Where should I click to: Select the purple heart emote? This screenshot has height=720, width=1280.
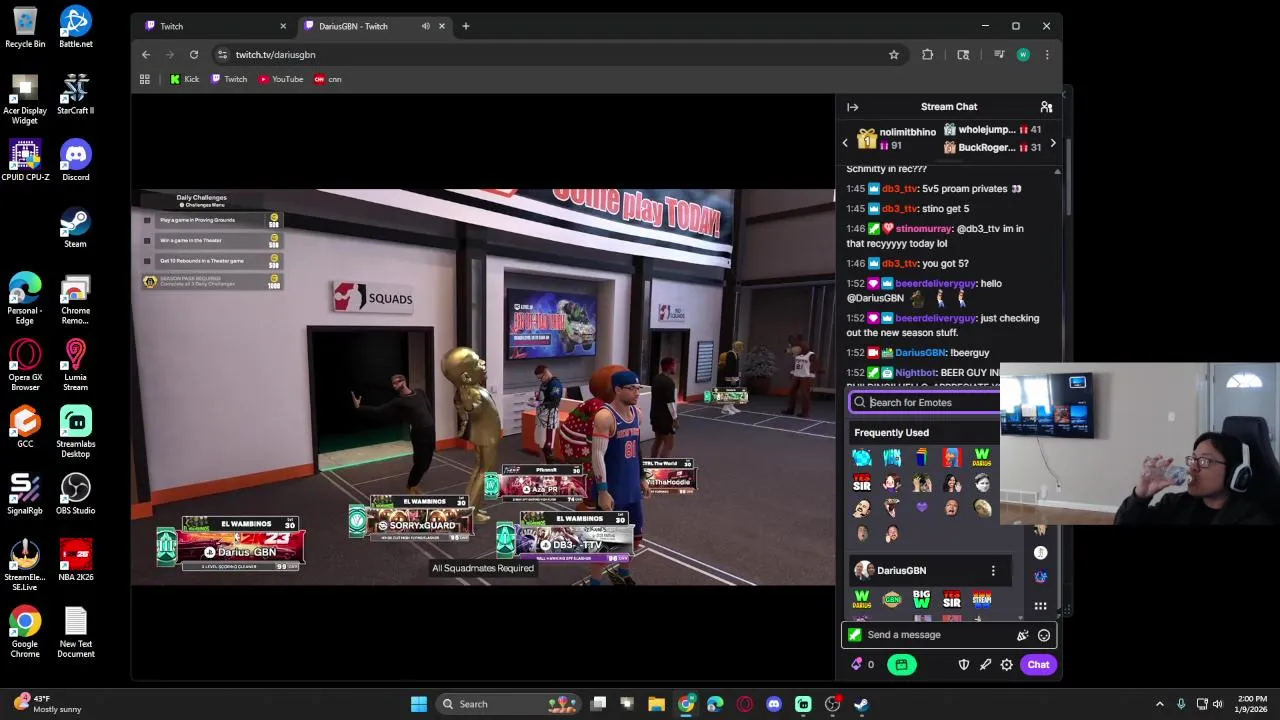click(x=922, y=508)
